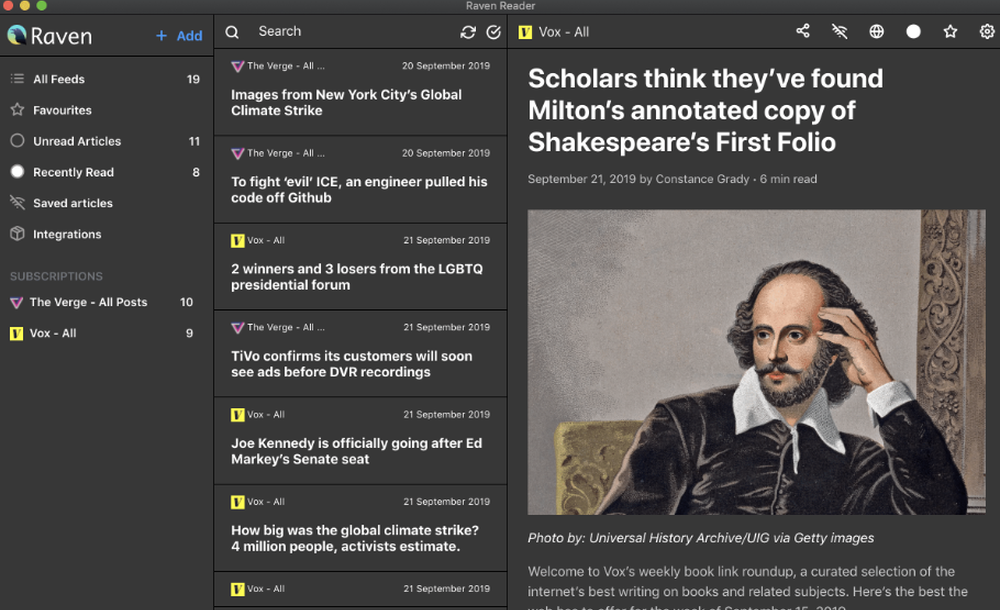Screen dimensions: 1000x610
Task: Select The Verge - All Posts subscription
Action: point(102,302)
